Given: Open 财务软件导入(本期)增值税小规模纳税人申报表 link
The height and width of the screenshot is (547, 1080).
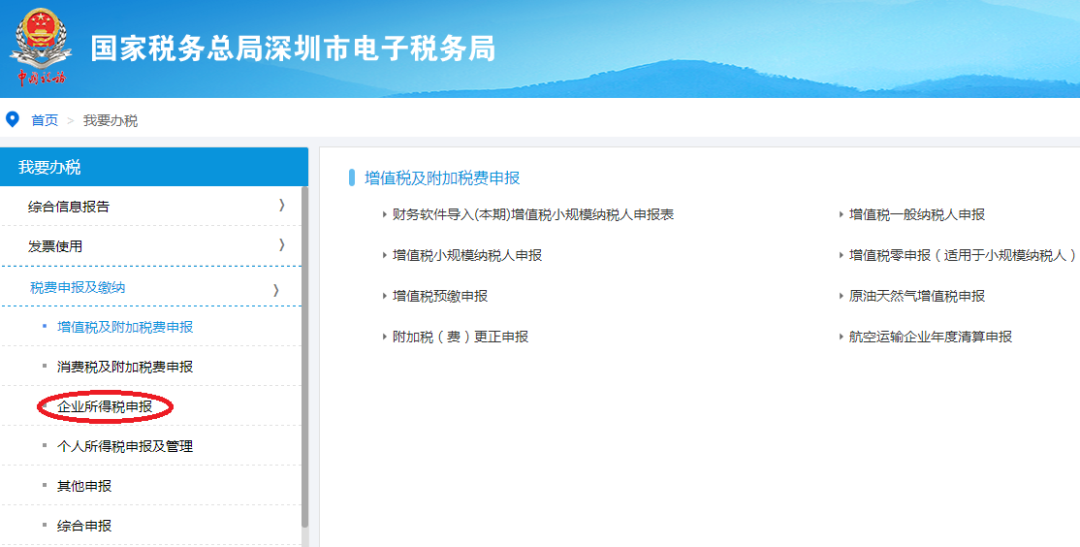Looking at the screenshot, I should pos(533,215).
